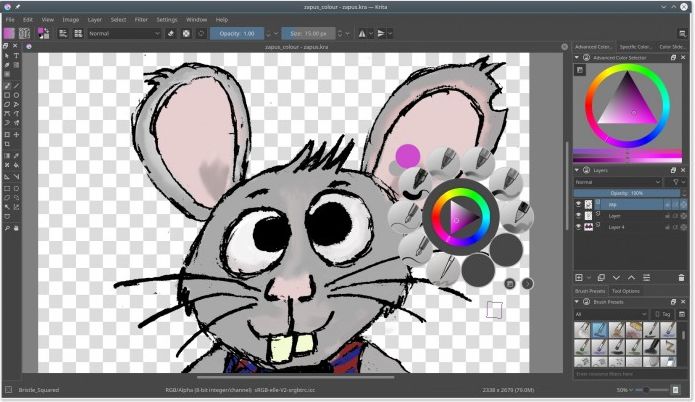Image resolution: width=695 pixels, height=402 pixels.
Task: Open the Layers panel blending mode dropdown
Action: point(617,182)
